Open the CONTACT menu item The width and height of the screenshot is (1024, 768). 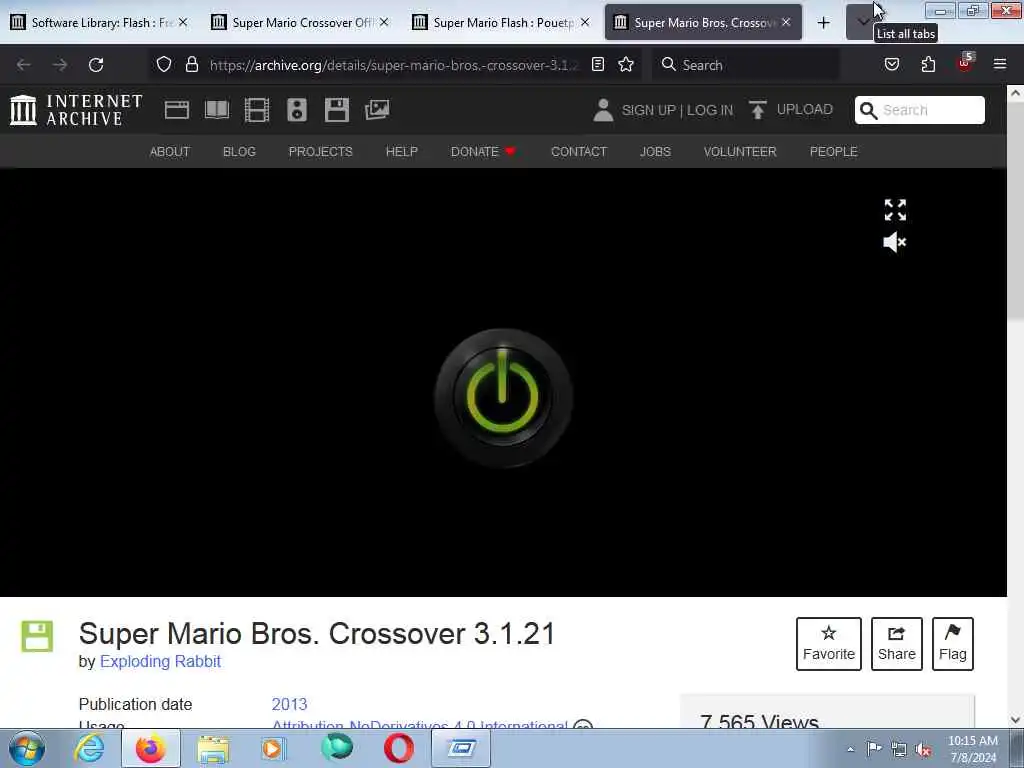pos(579,152)
